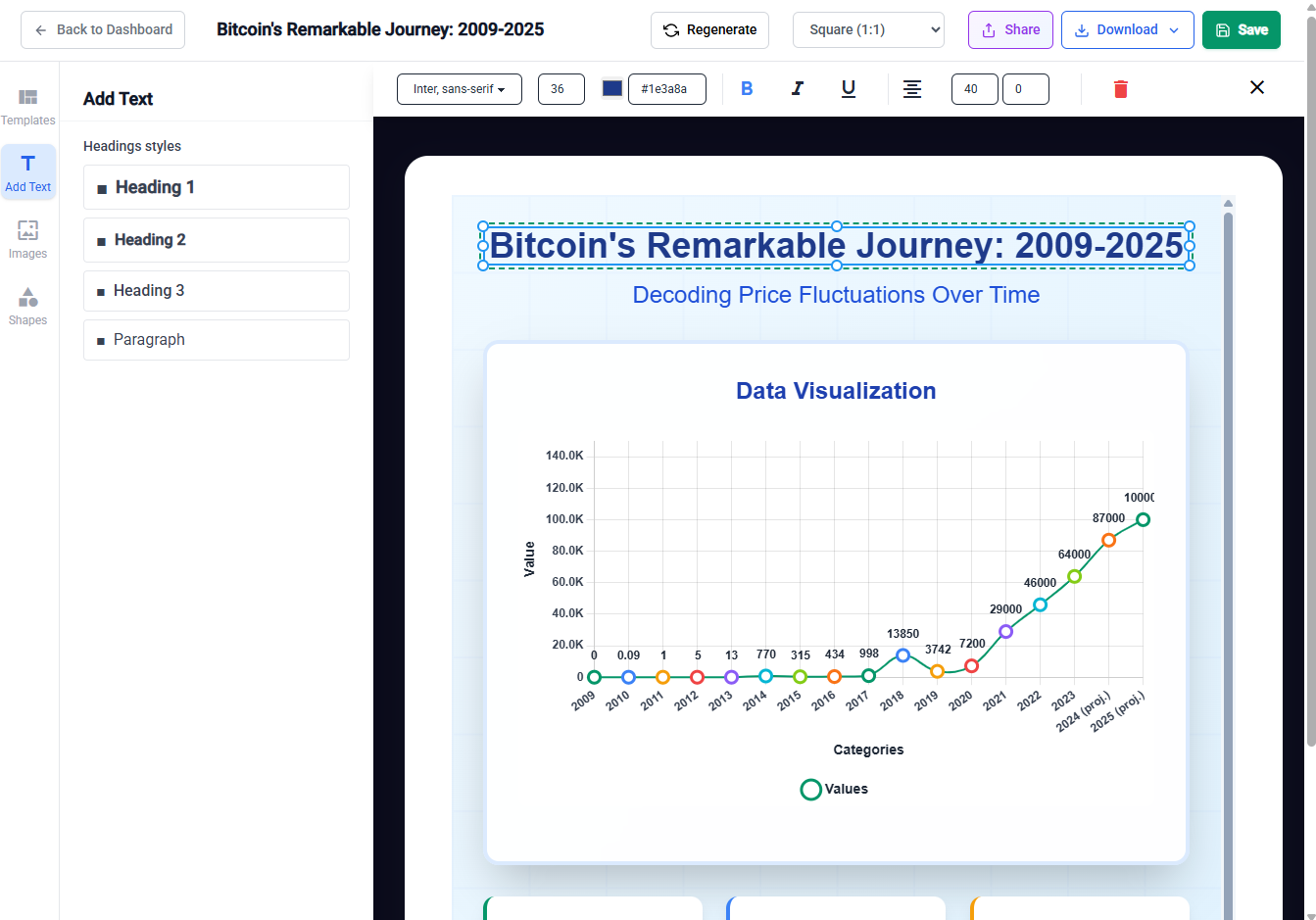Open the text color swatch picker
This screenshot has height=920, width=1316.
point(612,88)
